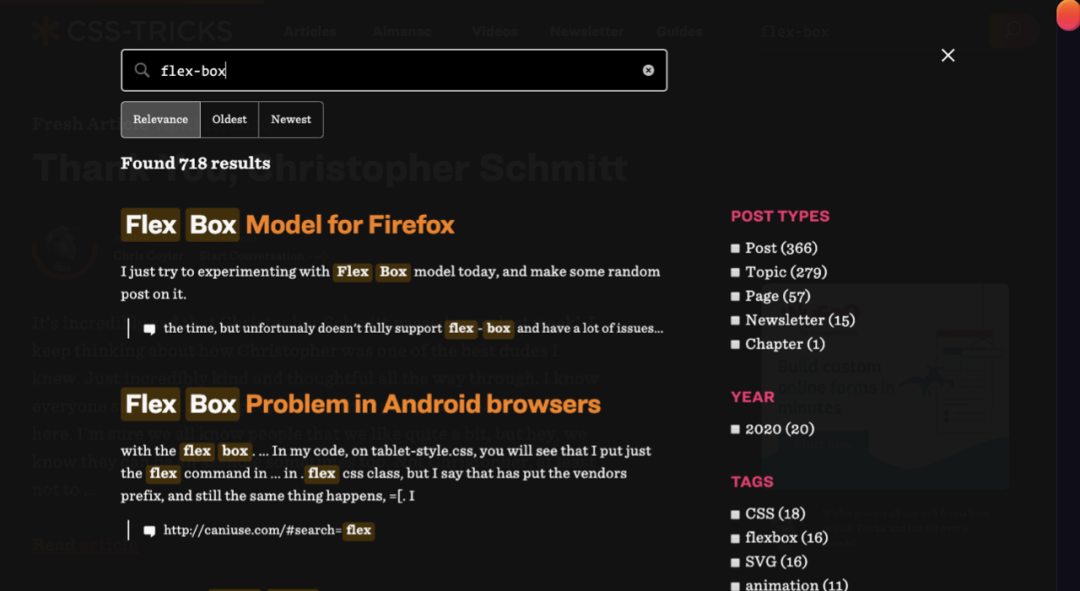Image resolution: width=1080 pixels, height=591 pixels.
Task: Open Newsletter menu in background header
Action: click(x=588, y=32)
